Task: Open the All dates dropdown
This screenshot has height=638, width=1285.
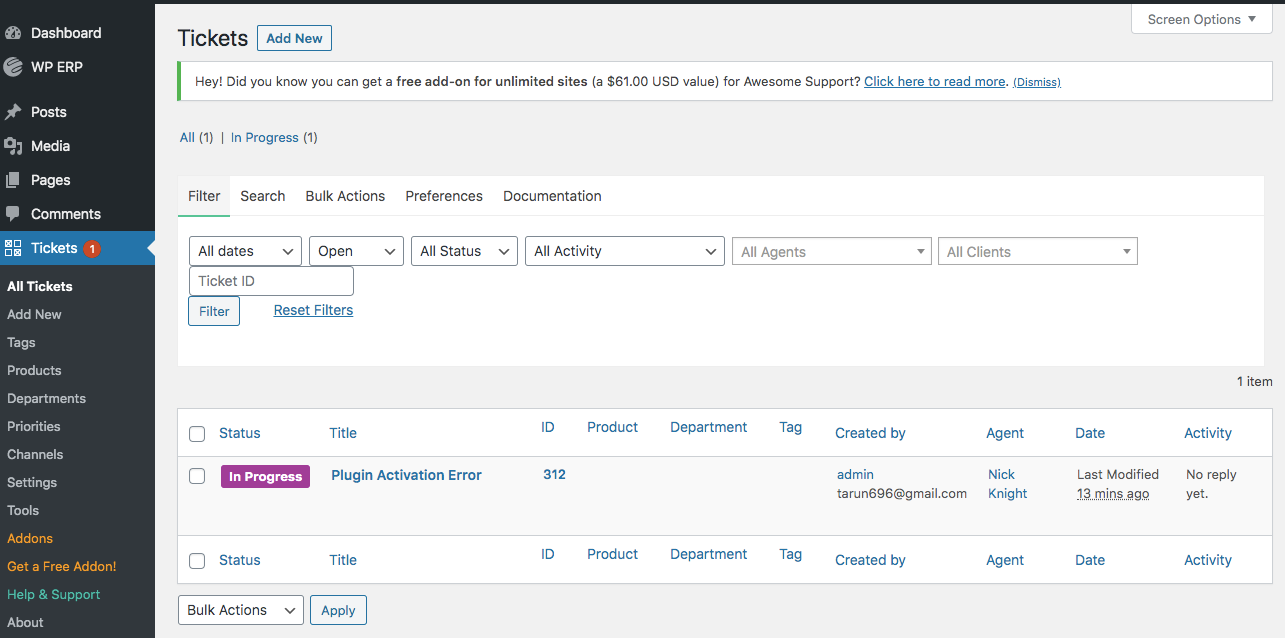Action: tap(244, 250)
